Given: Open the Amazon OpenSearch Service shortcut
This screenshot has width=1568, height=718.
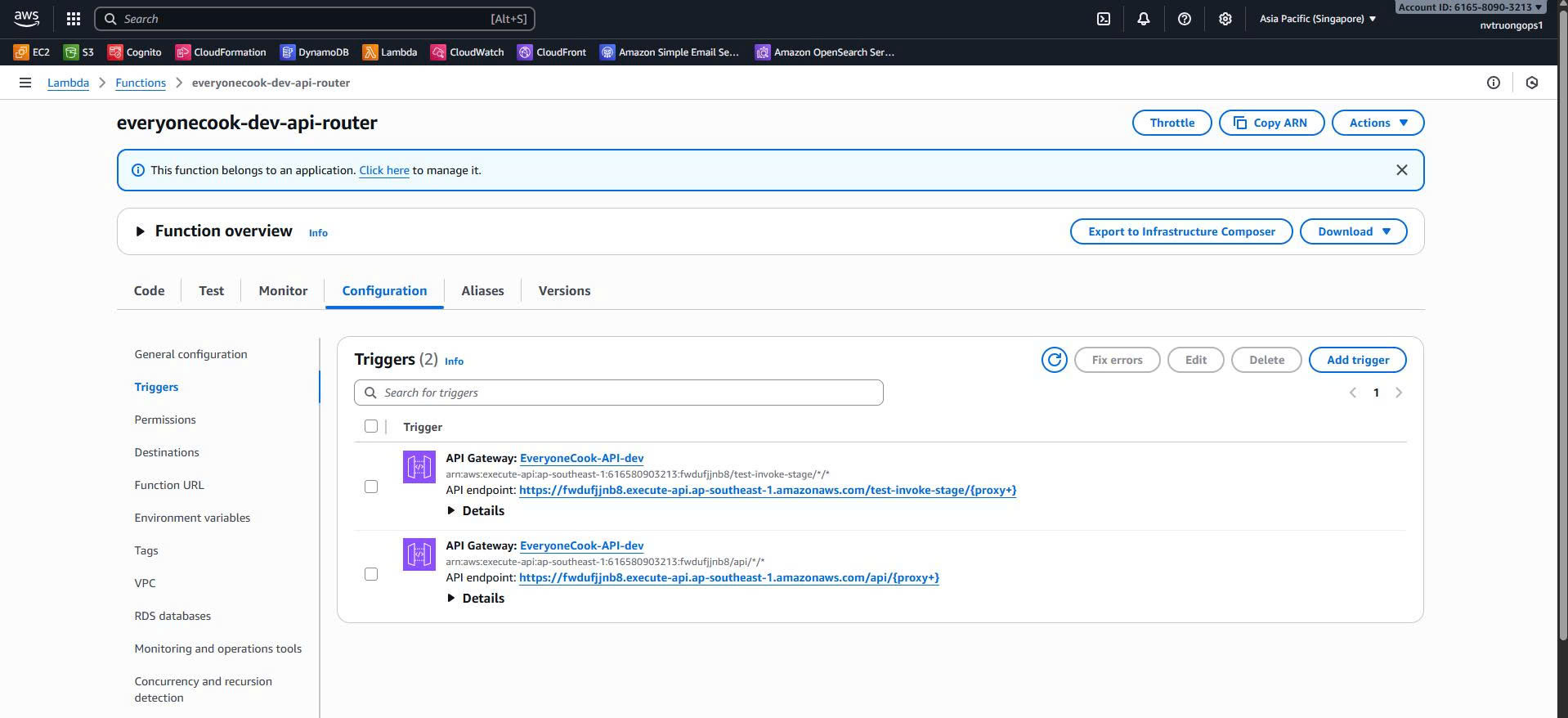Looking at the screenshot, I should pos(825,52).
